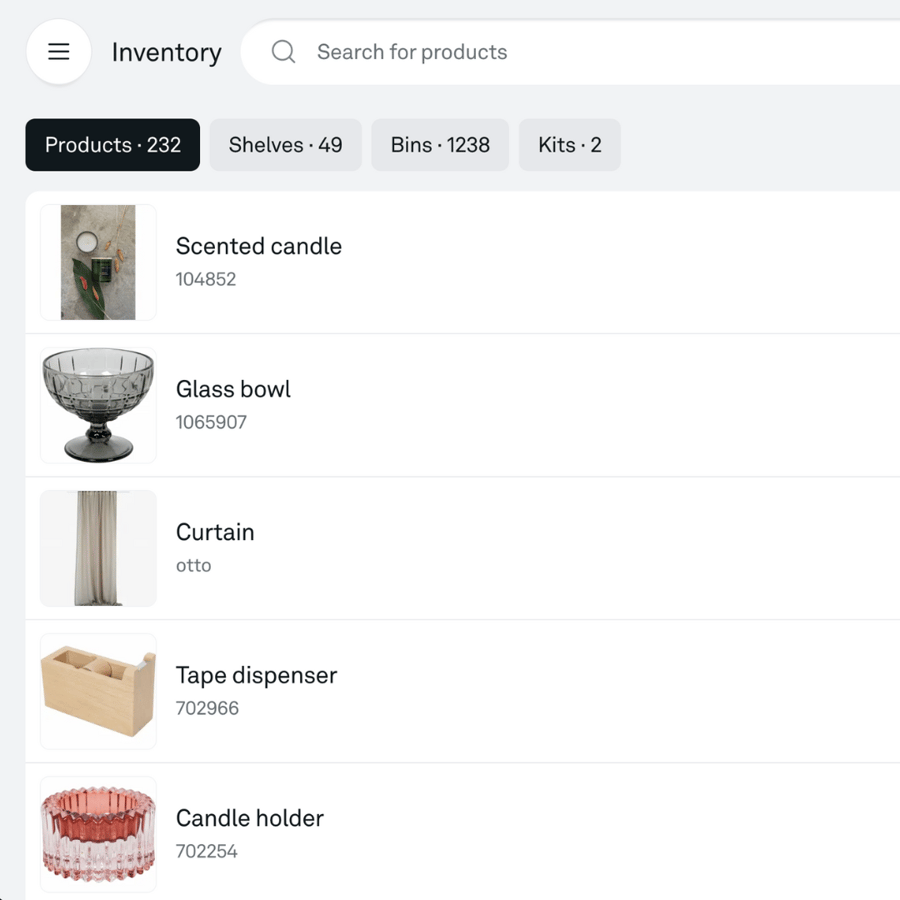The width and height of the screenshot is (900, 900).
Task: Select the Products filter chip
Action: click(112, 145)
